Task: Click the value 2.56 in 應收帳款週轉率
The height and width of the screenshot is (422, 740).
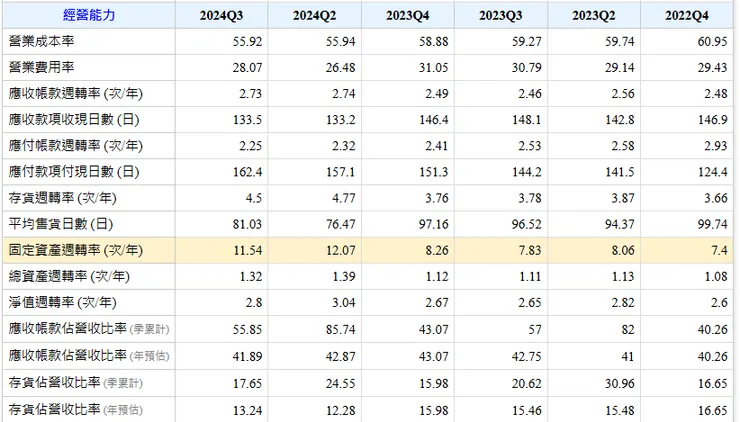Action: (x=623, y=93)
